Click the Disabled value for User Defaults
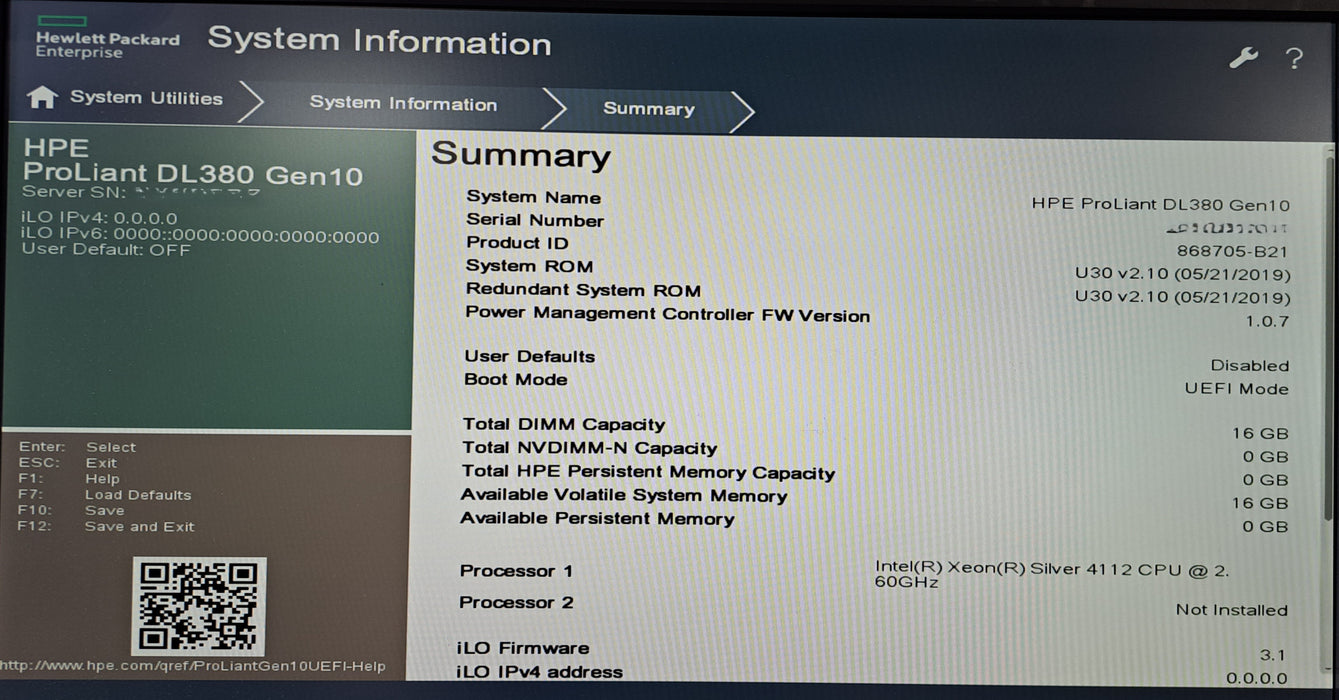The image size is (1339, 700). click(x=1250, y=366)
